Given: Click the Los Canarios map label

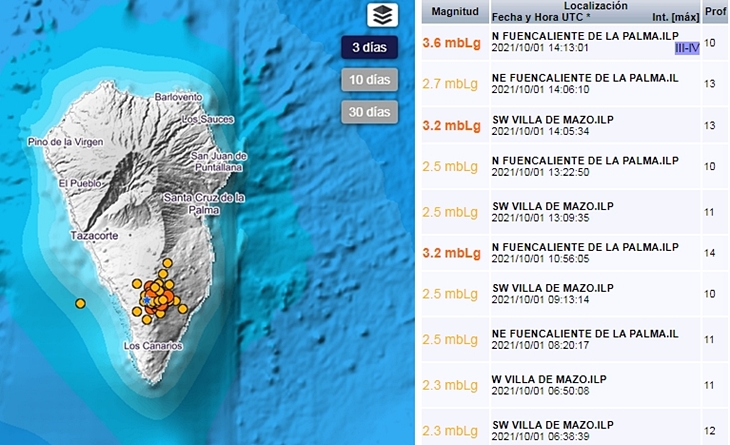Looking at the screenshot, I should point(153,346).
